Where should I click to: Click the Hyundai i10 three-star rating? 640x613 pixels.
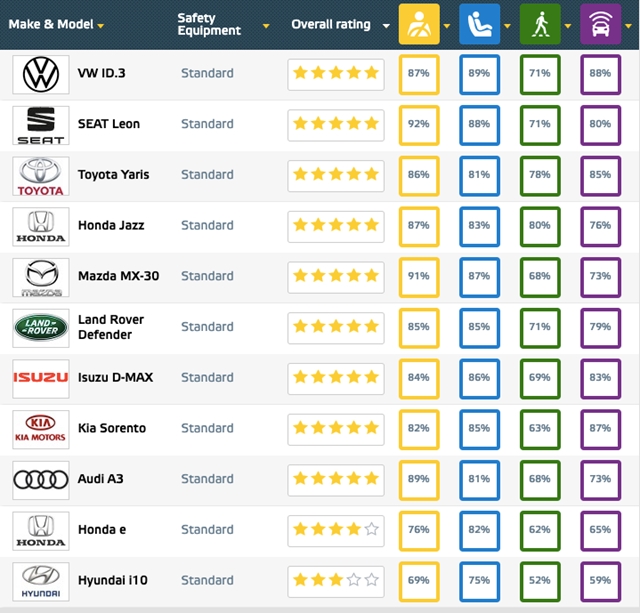coord(335,580)
